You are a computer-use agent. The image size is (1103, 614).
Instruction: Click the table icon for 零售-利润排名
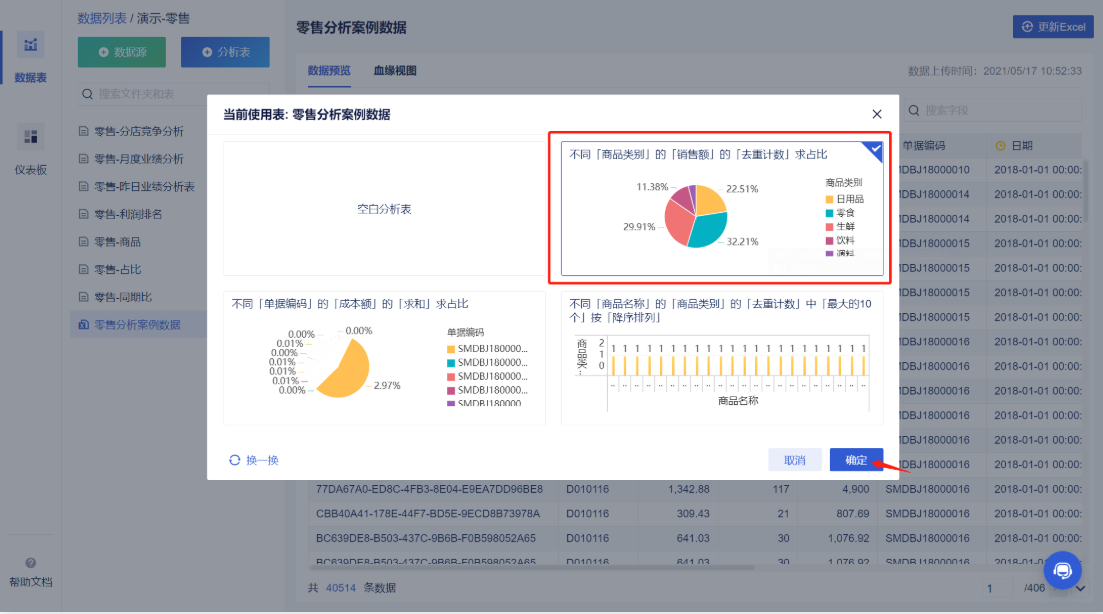(x=84, y=214)
